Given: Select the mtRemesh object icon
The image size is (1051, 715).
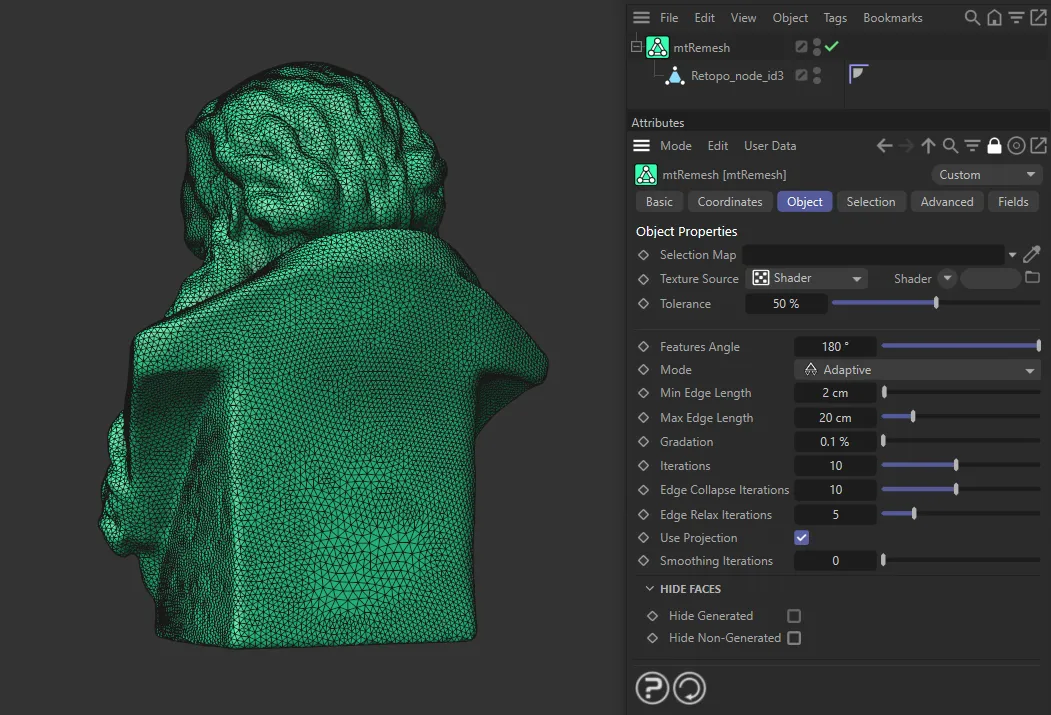Looking at the screenshot, I should 657,46.
